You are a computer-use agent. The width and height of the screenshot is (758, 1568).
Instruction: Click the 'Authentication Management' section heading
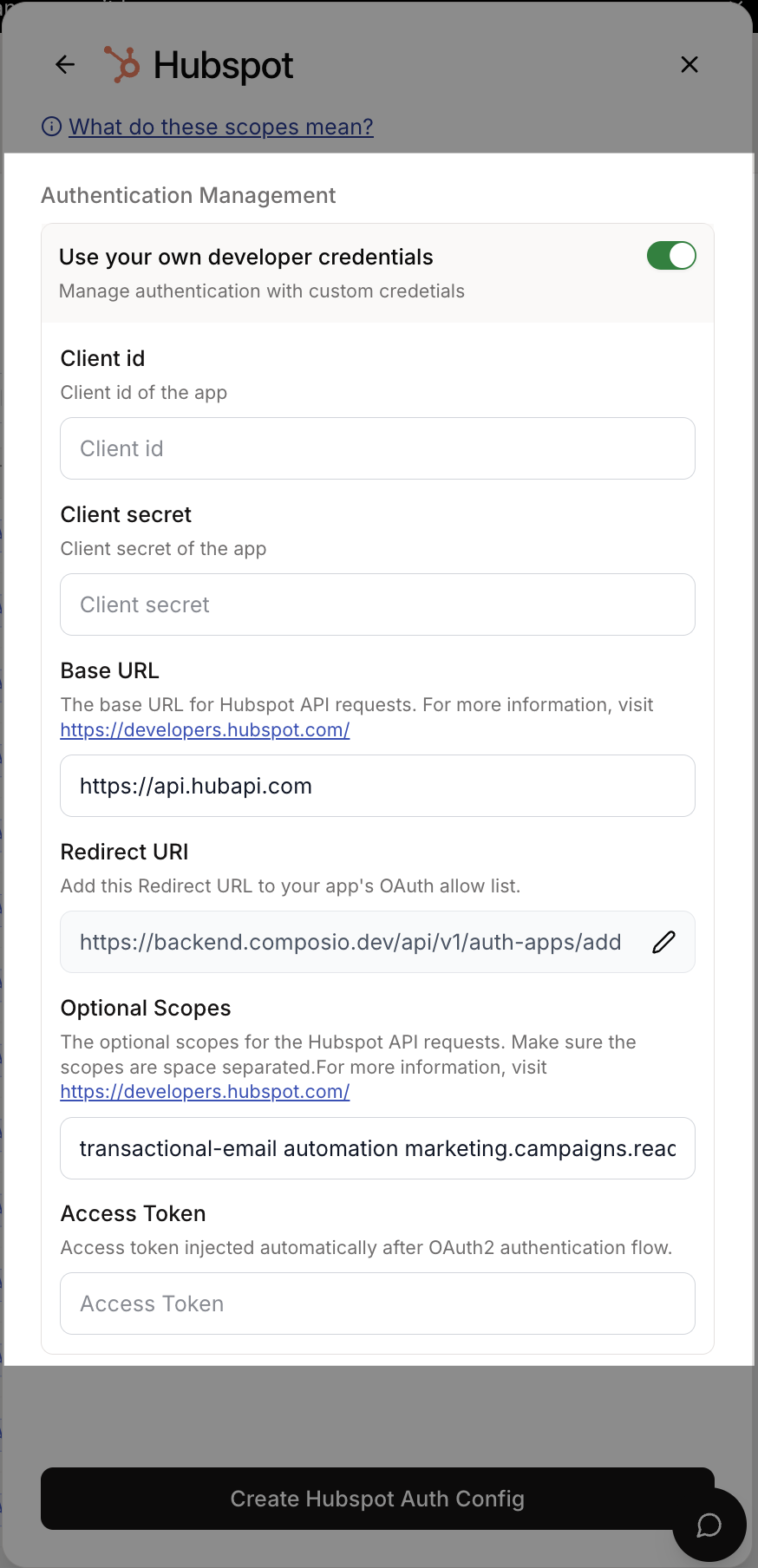(x=188, y=195)
